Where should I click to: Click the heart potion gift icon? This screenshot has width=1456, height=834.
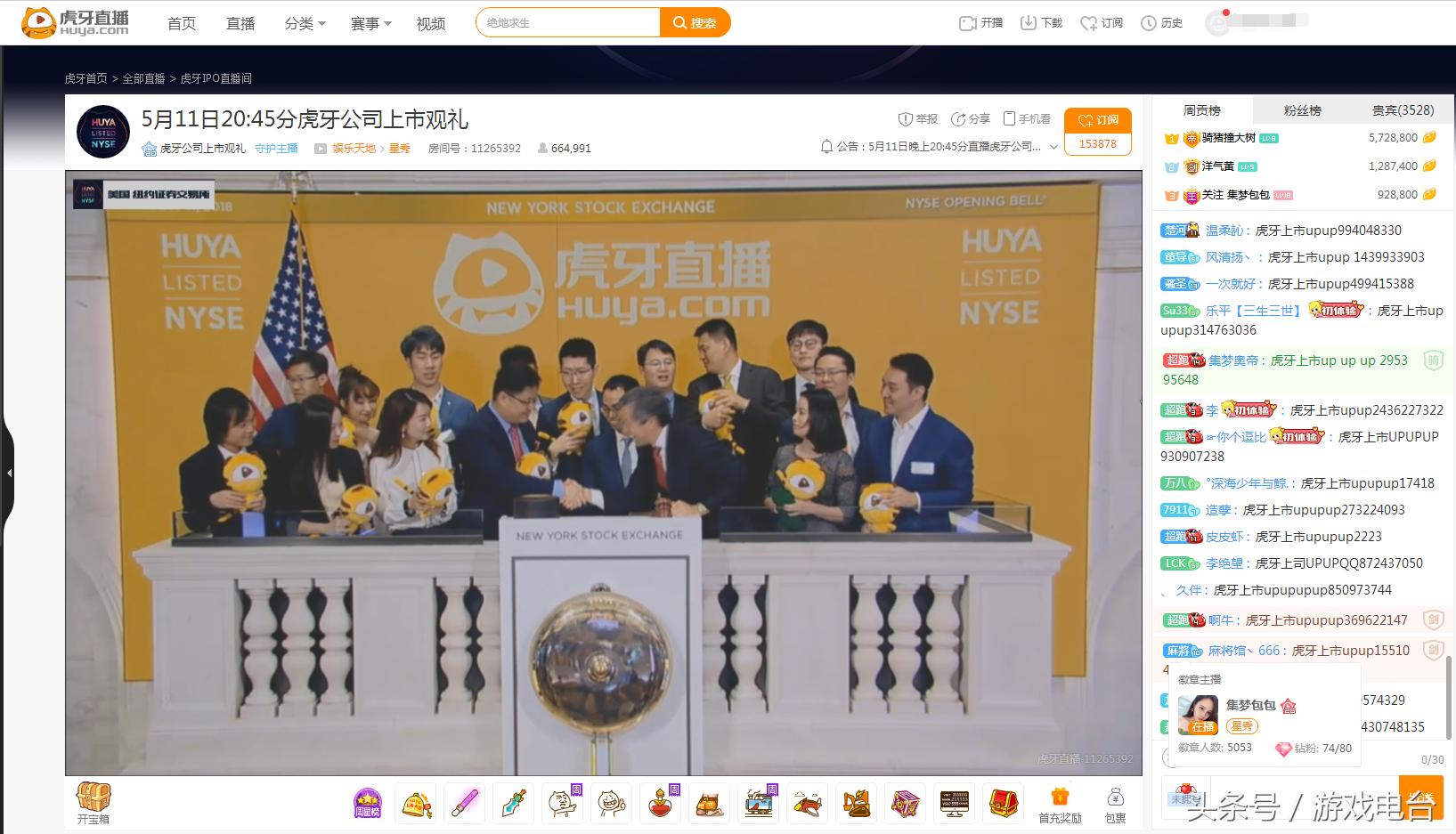click(x=660, y=801)
